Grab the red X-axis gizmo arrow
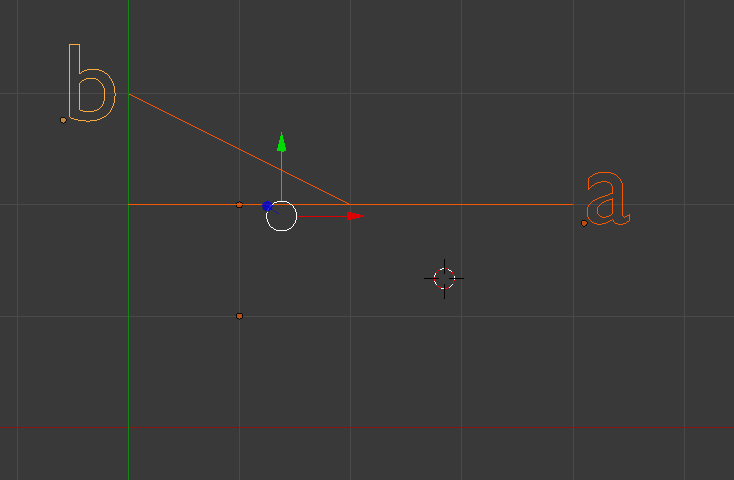This screenshot has width=734, height=480. pos(355,216)
